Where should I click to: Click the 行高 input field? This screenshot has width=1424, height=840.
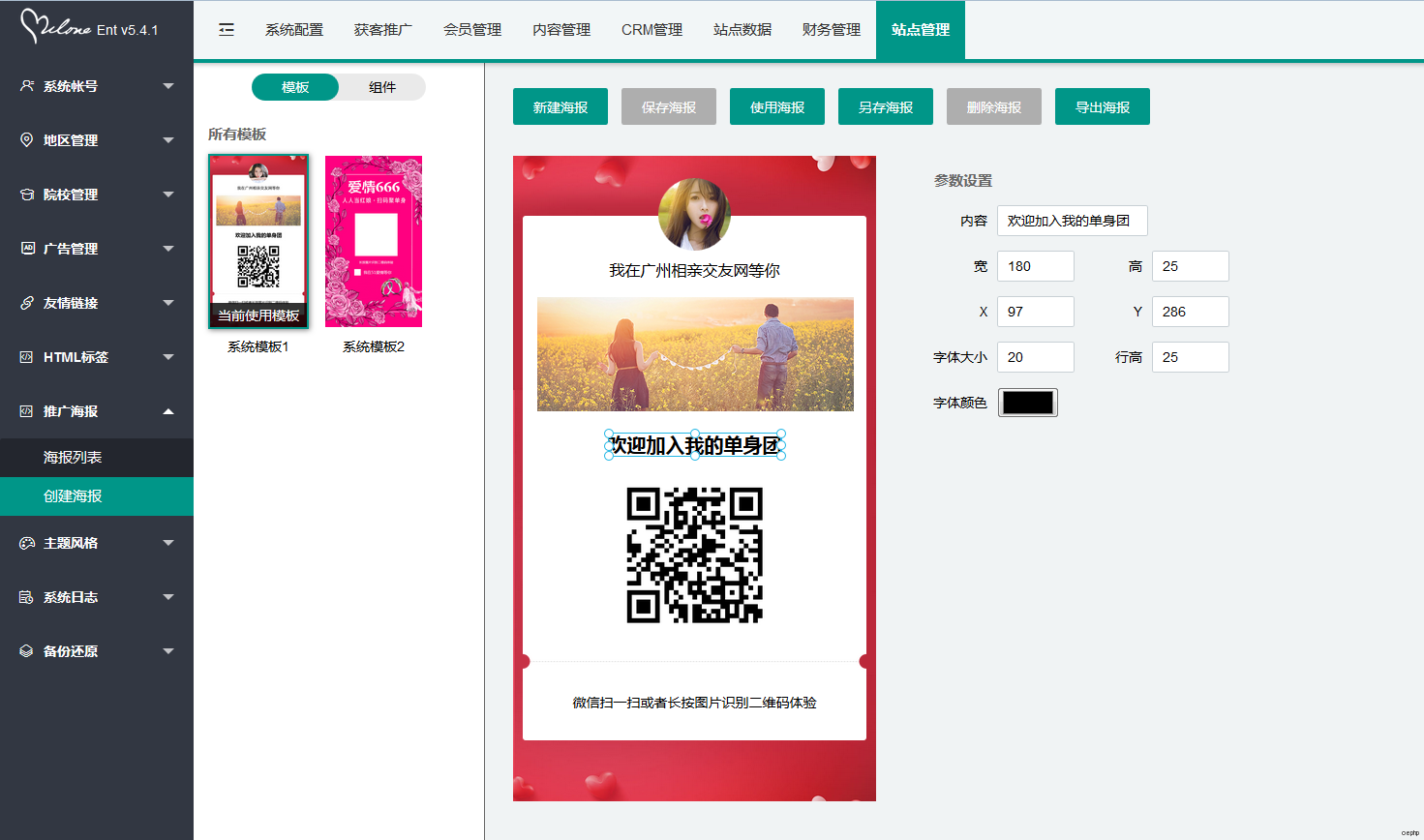tap(1191, 357)
